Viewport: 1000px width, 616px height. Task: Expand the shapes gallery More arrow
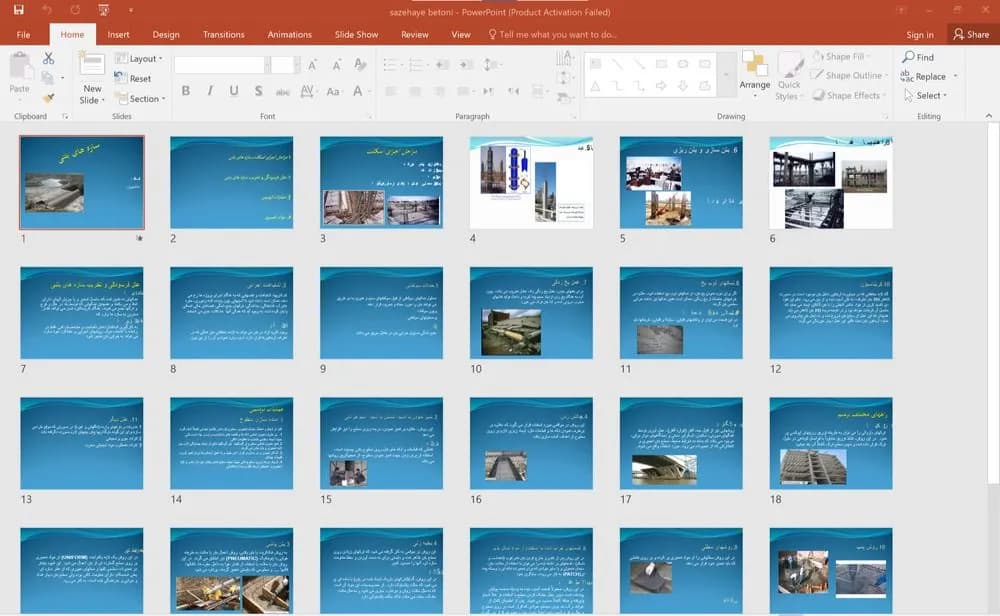tap(726, 74)
